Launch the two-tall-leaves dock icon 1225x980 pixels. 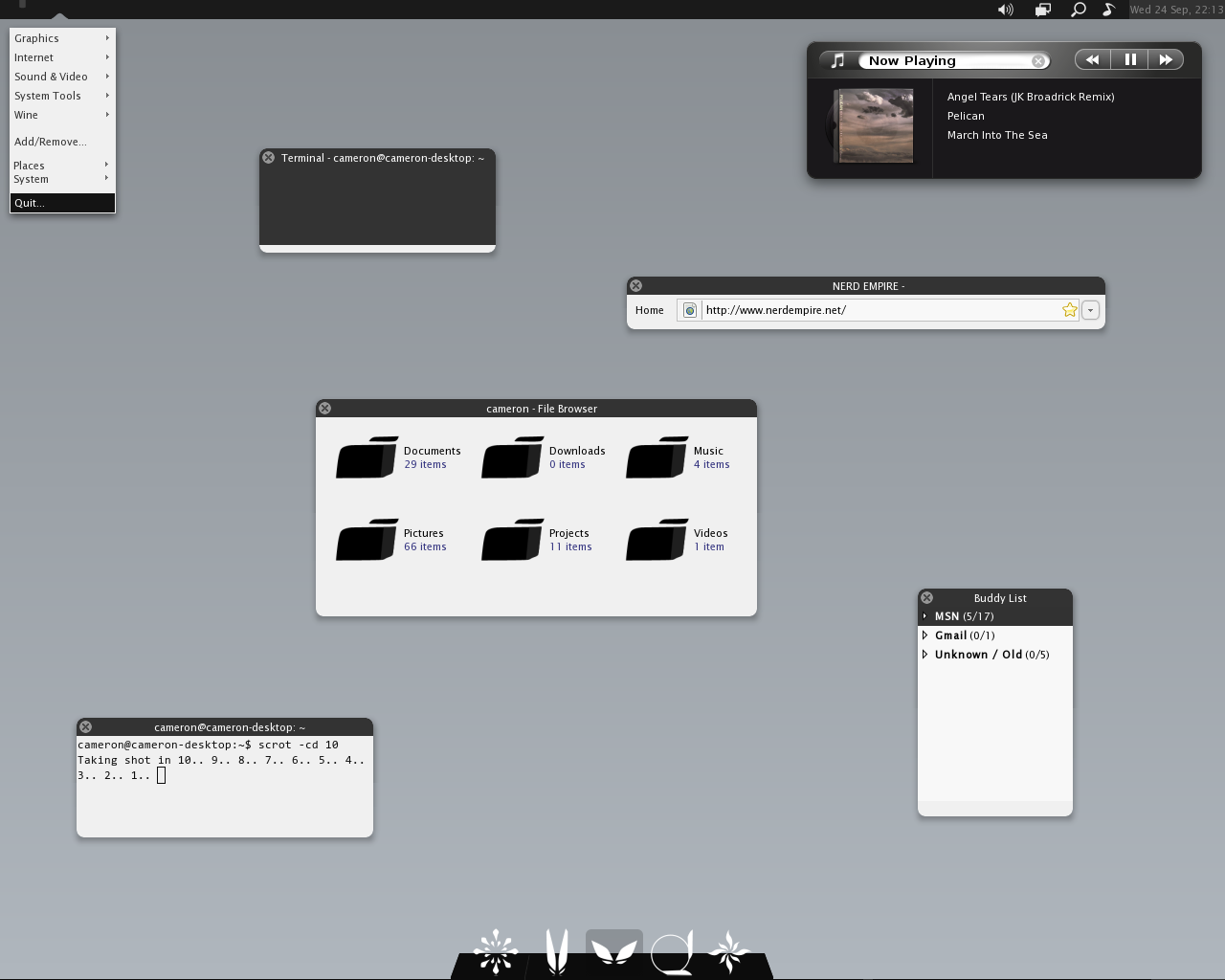tap(556, 952)
